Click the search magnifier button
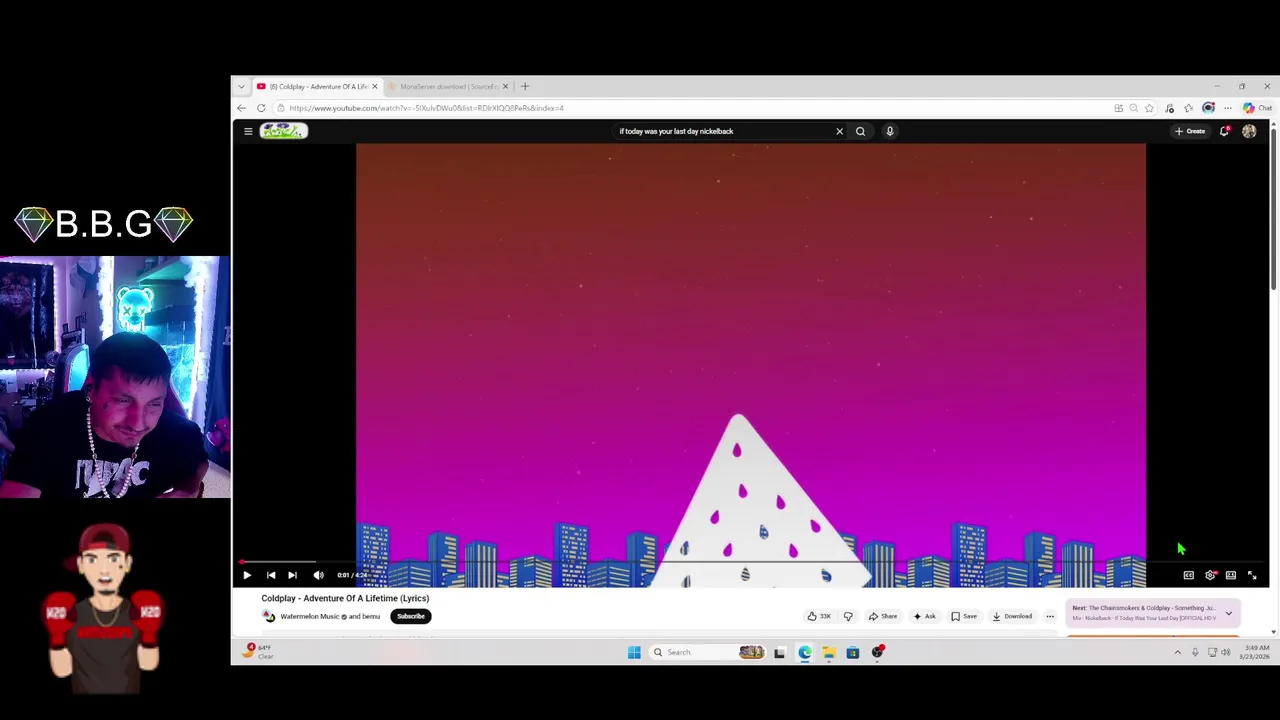This screenshot has height=720, width=1280. tap(860, 131)
